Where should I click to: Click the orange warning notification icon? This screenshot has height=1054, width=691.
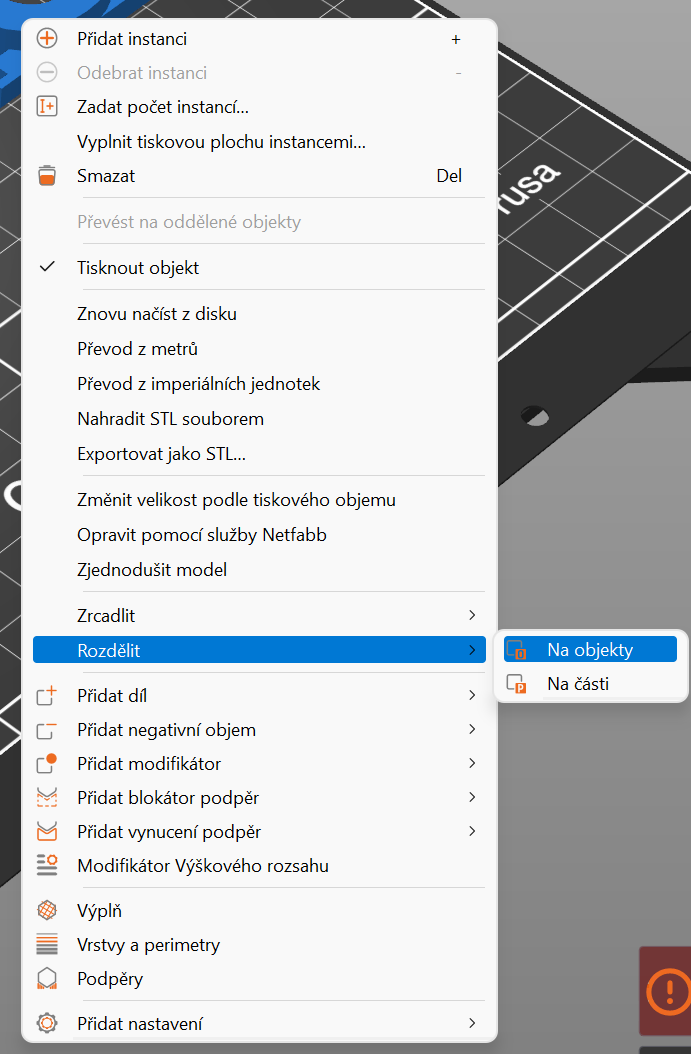[x=666, y=990]
